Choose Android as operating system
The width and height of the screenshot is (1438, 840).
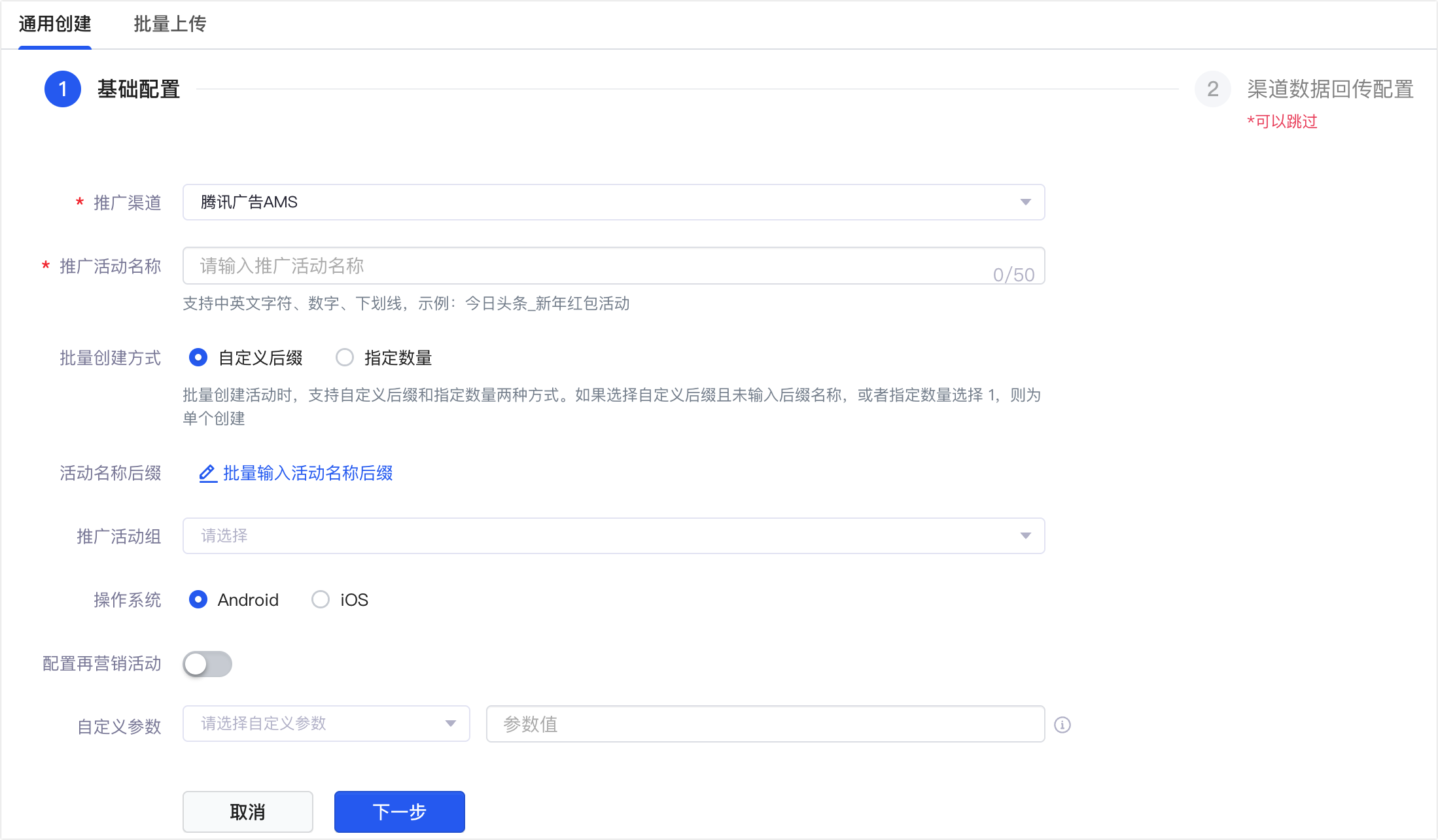pos(198,600)
